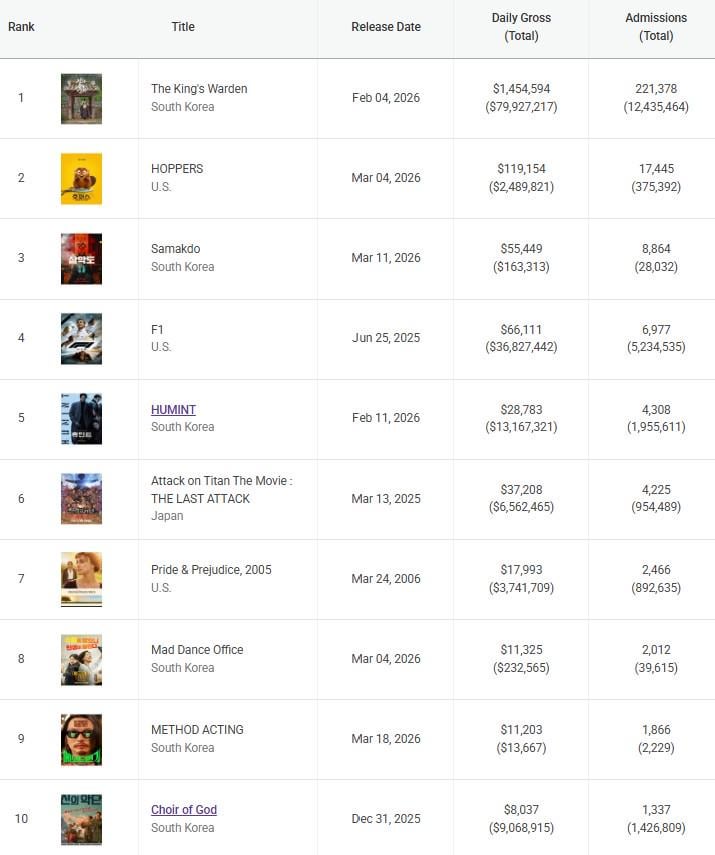Image resolution: width=715 pixels, height=855 pixels.
Task: Open the Choir of God poster
Action: coord(81,819)
